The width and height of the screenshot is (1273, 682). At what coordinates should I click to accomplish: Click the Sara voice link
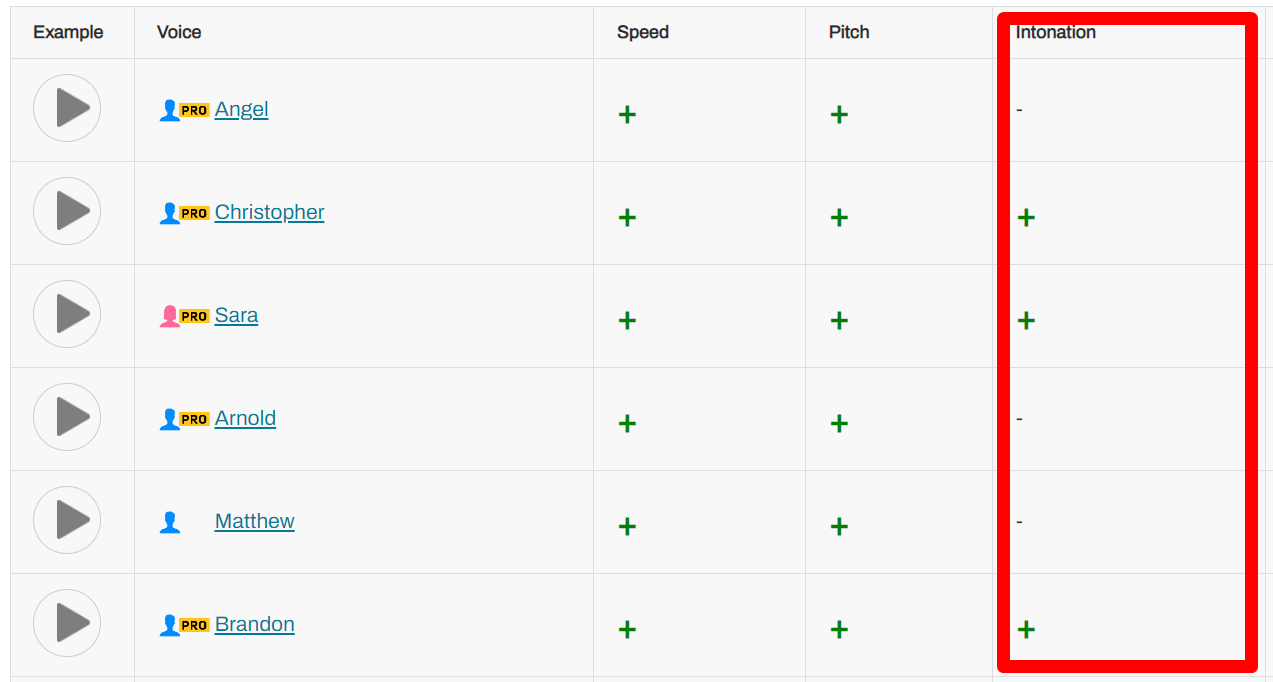tap(236, 315)
